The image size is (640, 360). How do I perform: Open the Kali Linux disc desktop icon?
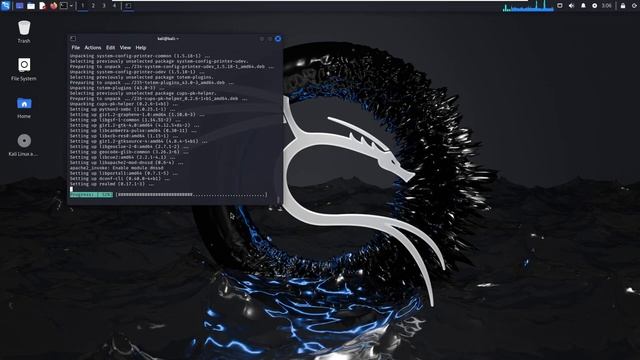pos(24,145)
